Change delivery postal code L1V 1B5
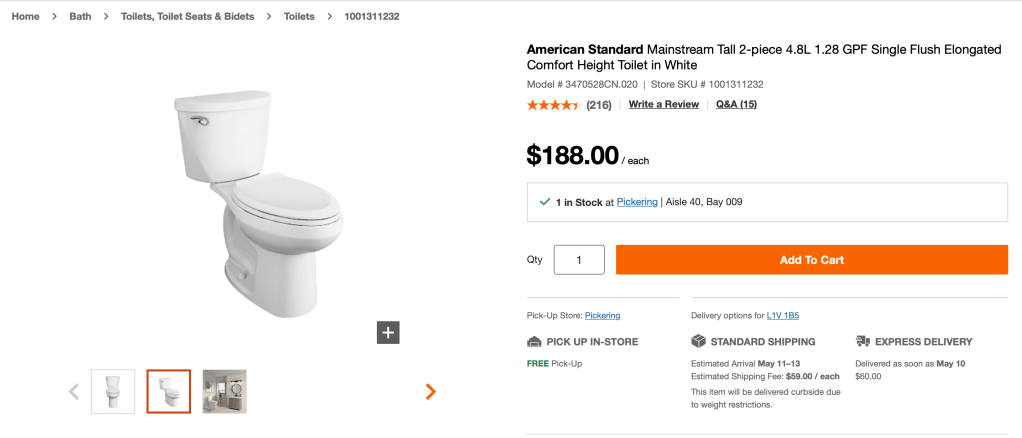This screenshot has width=1022, height=438. [783, 316]
